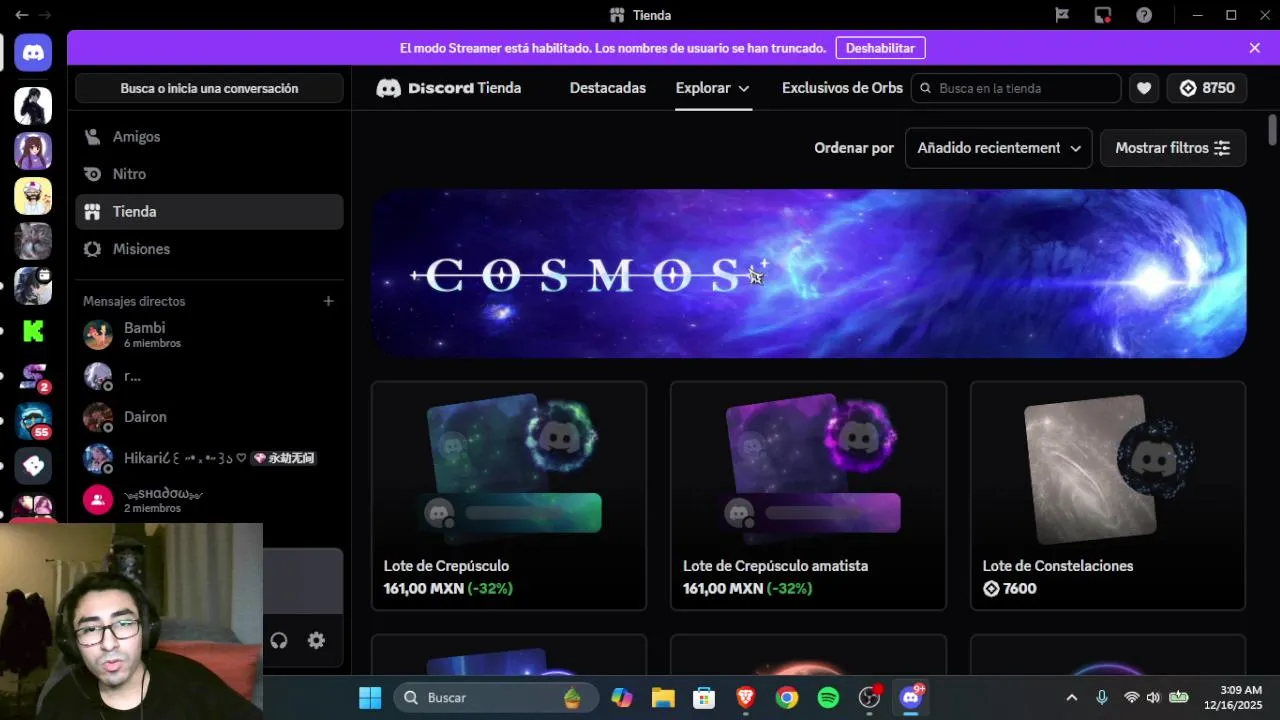Disable Streamer mode with Deshabilitar button
The width and height of the screenshot is (1280, 720).
point(880,48)
